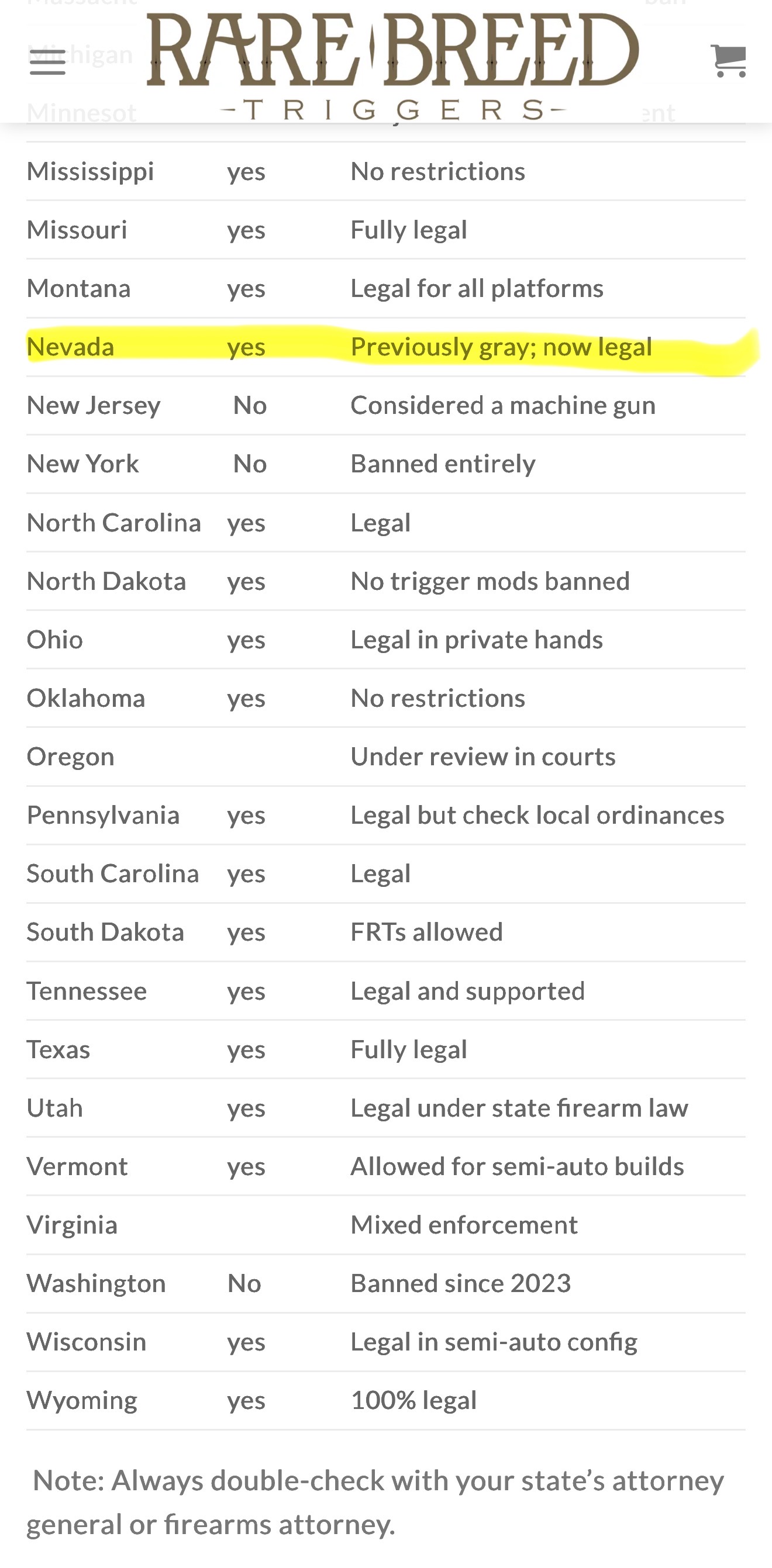Select the New York state cell
Viewport: 772px width, 1568px height.
(82, 464)
